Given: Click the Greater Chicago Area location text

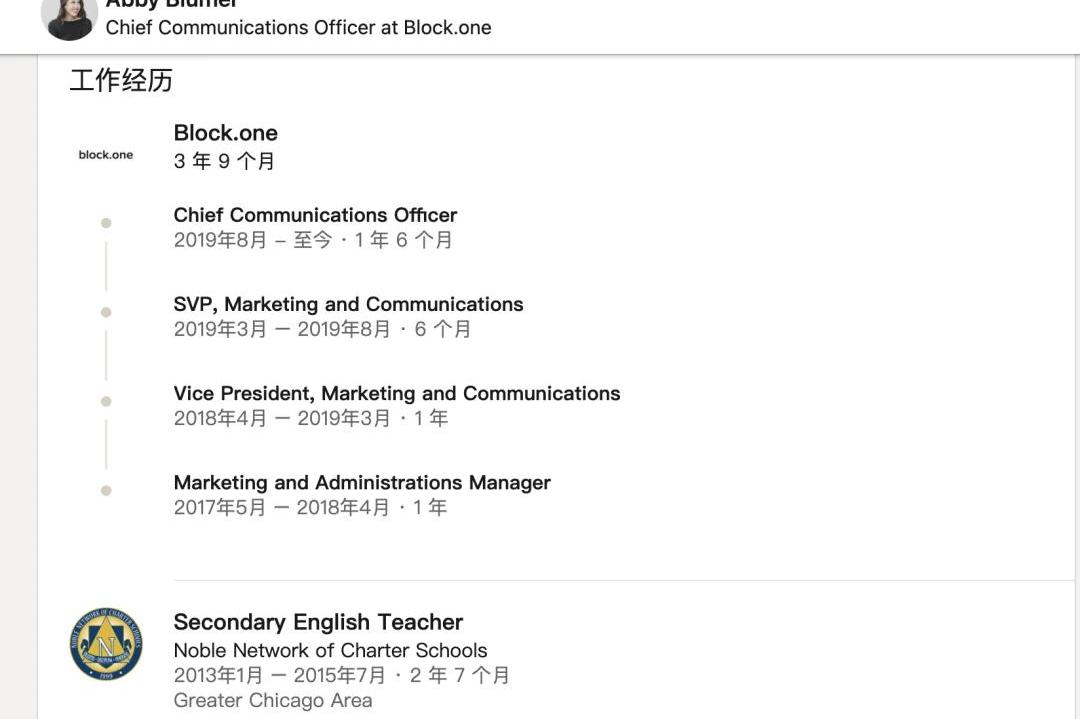Looking at the screenshot, I should [x=273, y=700].
